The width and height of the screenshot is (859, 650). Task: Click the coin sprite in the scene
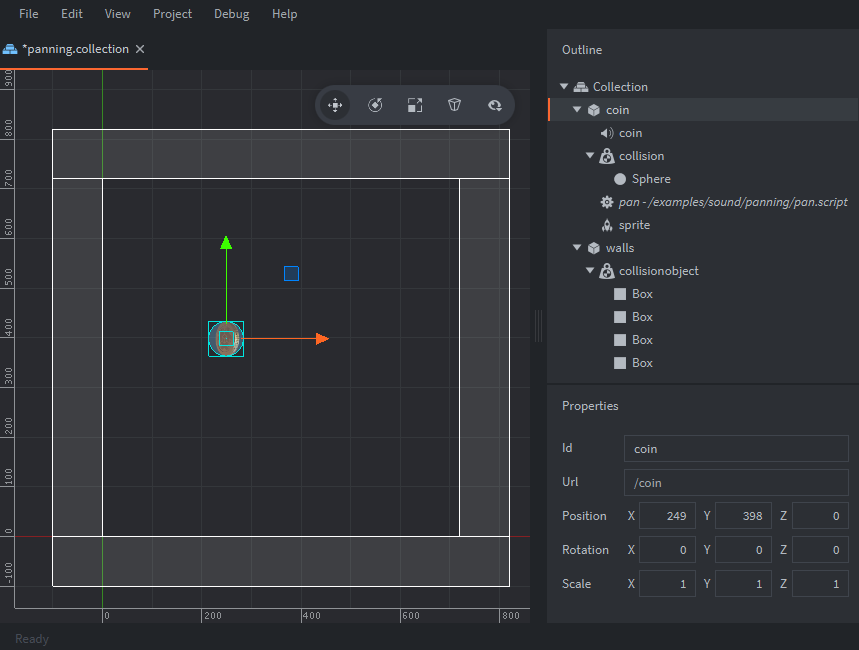[x=226, y=339]
